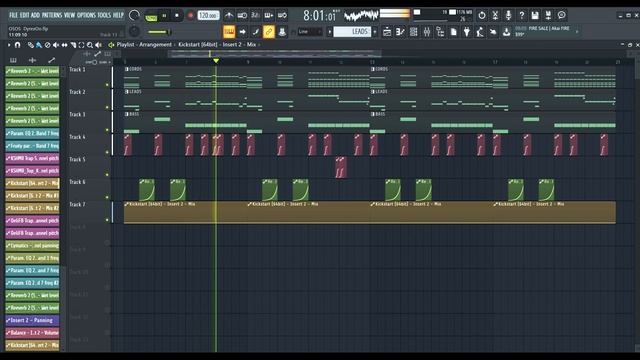The width and height of the screenshot is (640, 360).
Task: Toggle the playlist magnet snap icon
Action: [x=17, y=45]
